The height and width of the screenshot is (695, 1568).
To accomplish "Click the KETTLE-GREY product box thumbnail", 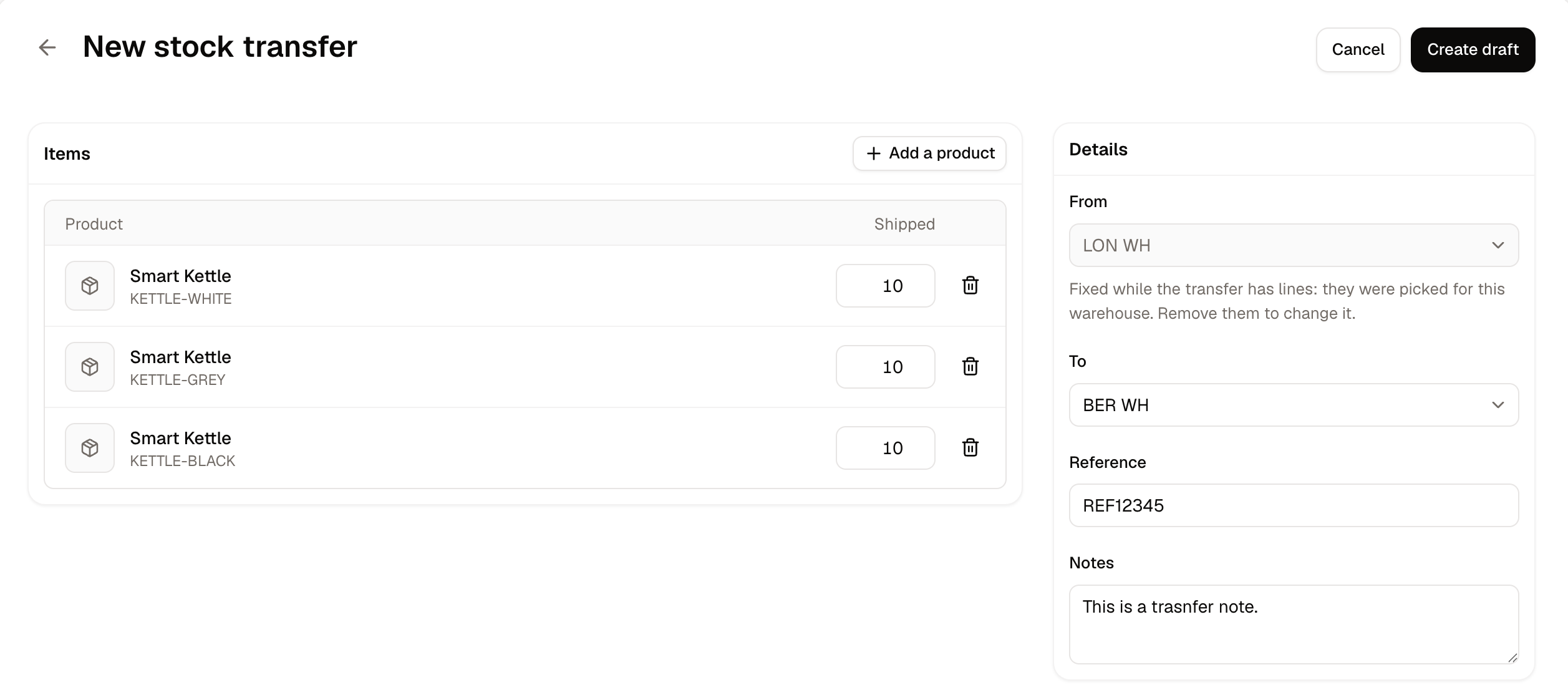I will click(x=90, y=367).
